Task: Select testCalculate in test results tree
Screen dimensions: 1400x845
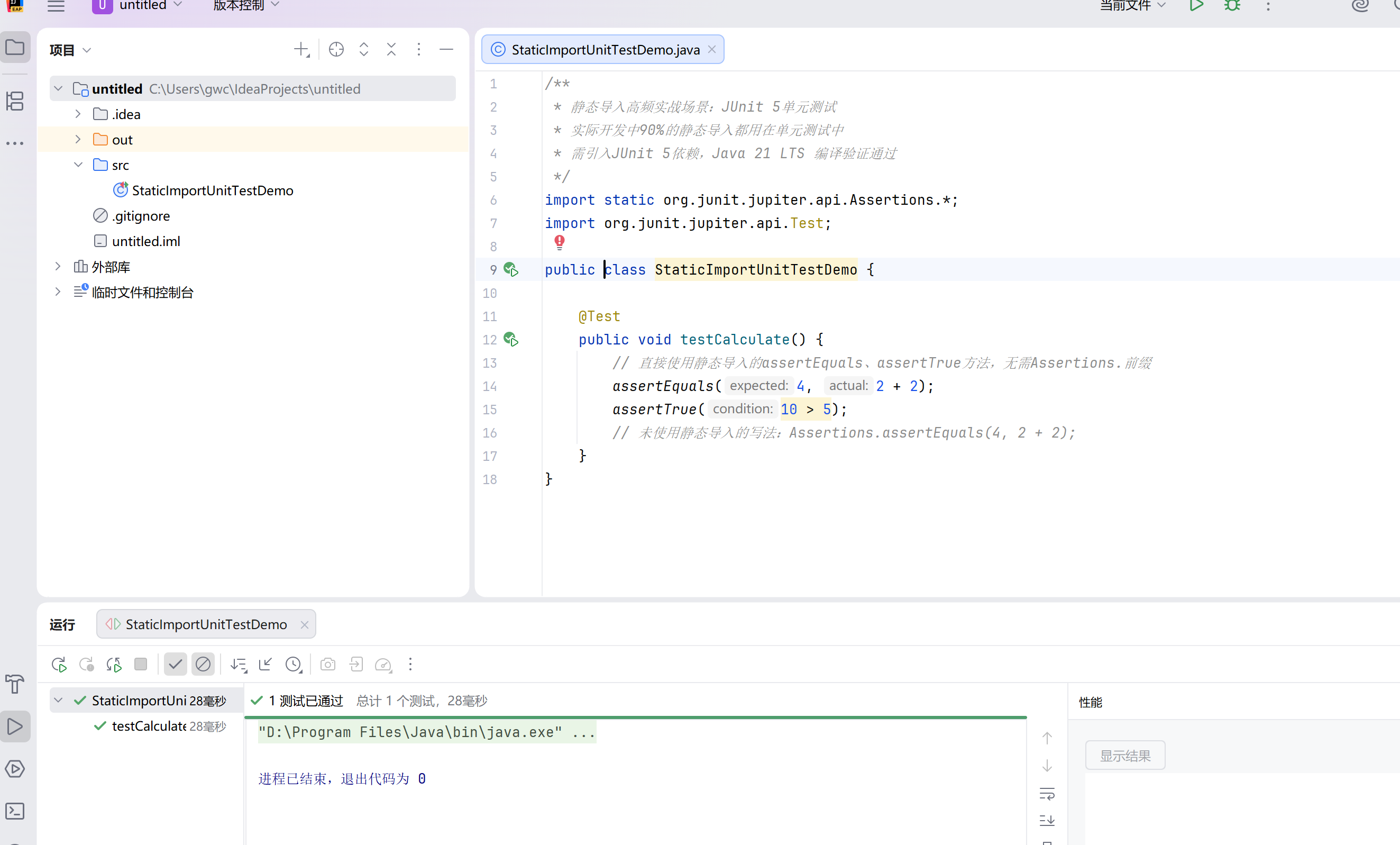Action: click(149, 725)
